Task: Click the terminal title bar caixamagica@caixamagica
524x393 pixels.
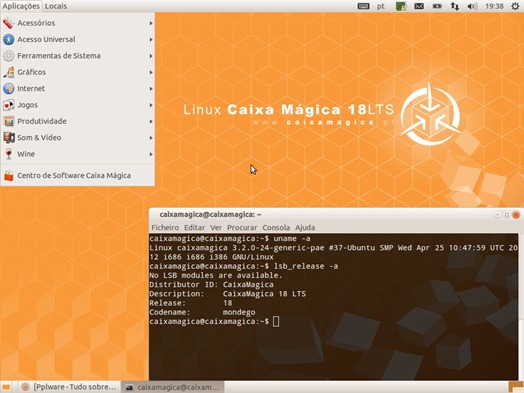Action: (210, 215)
